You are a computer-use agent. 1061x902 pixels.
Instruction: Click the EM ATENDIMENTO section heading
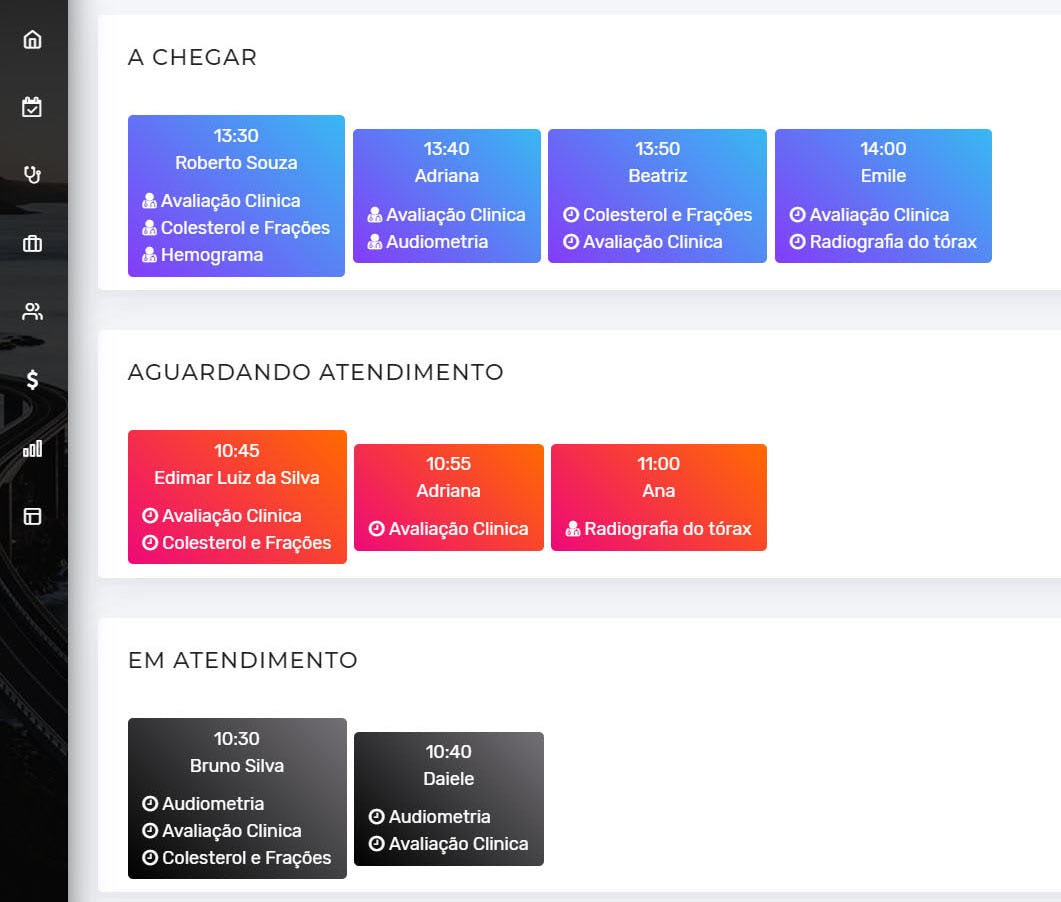(243, 660)
